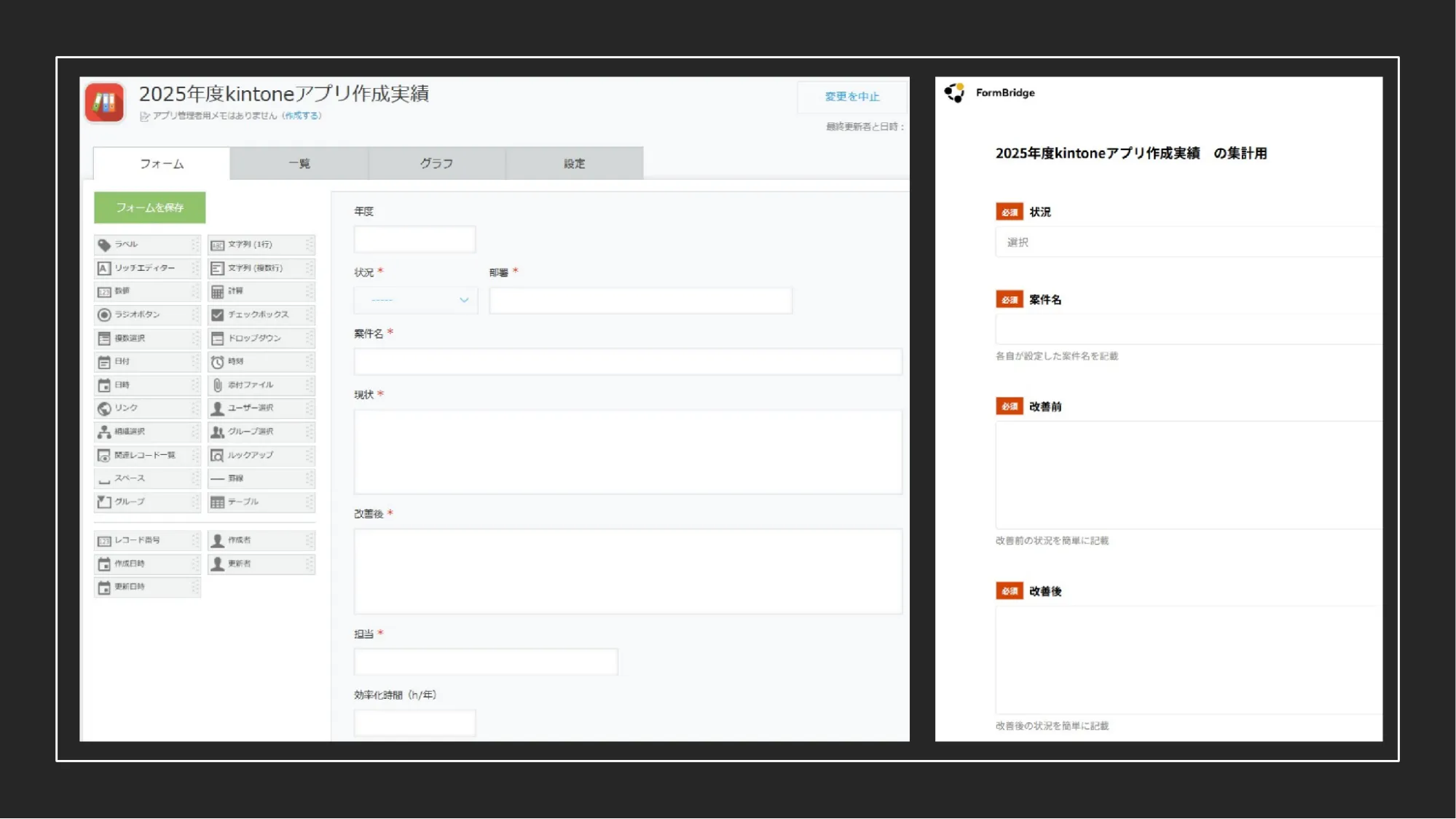Switch to the フォーム tab
The image size is (1456, 819).
(x=162, y=164)
